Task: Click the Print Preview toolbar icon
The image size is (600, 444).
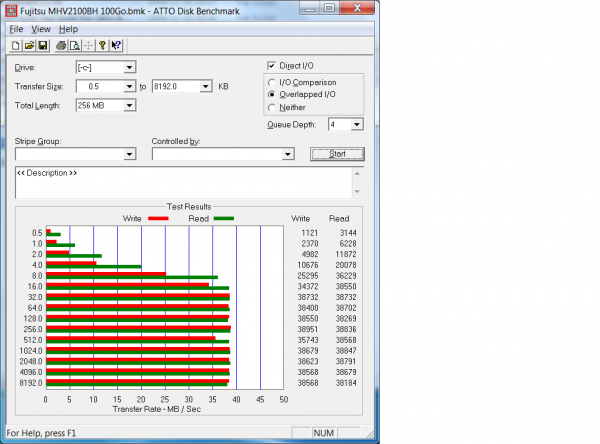Action: [75, 46]
